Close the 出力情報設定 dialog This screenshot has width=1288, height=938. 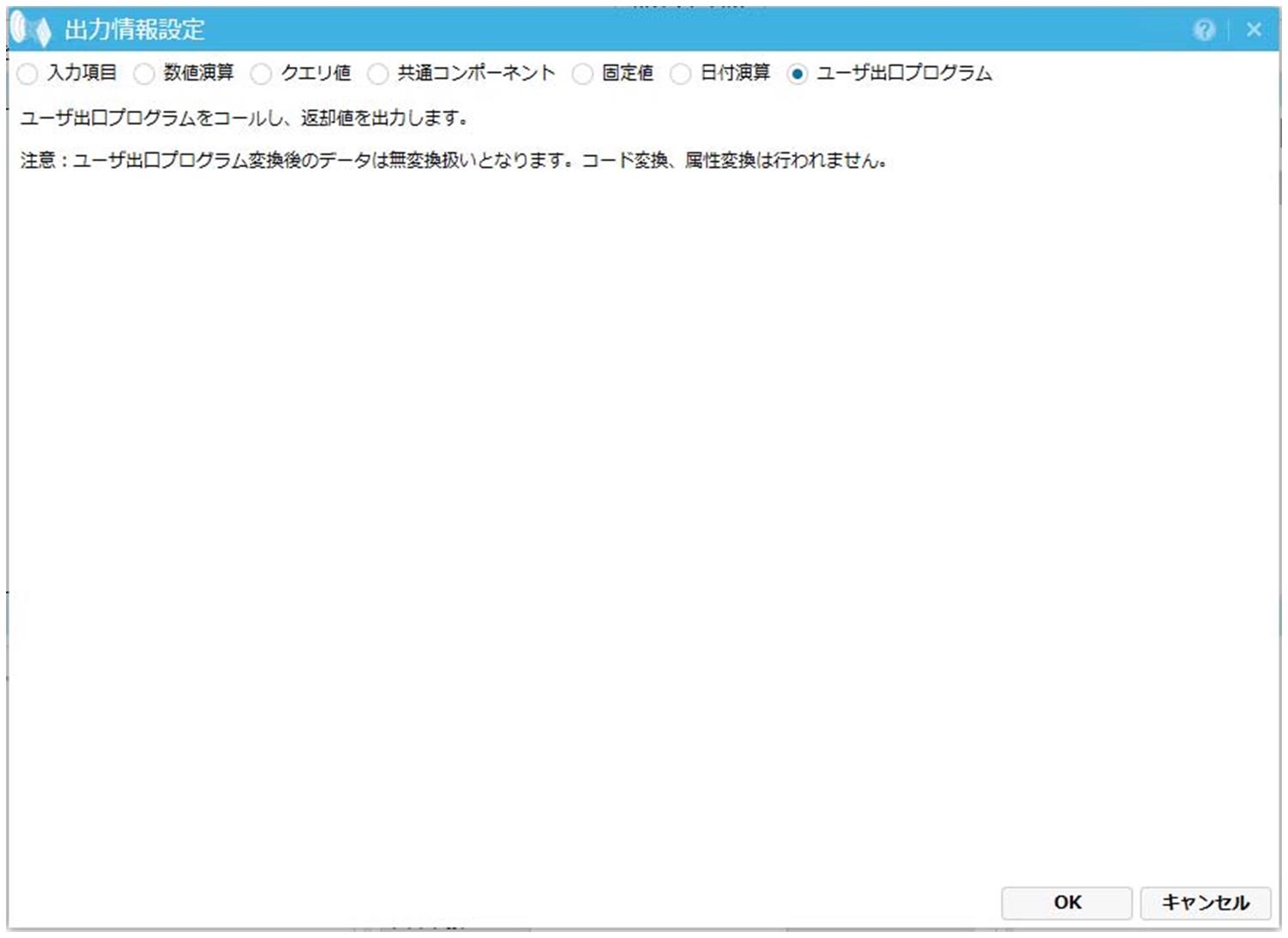tap(1254, 30)
